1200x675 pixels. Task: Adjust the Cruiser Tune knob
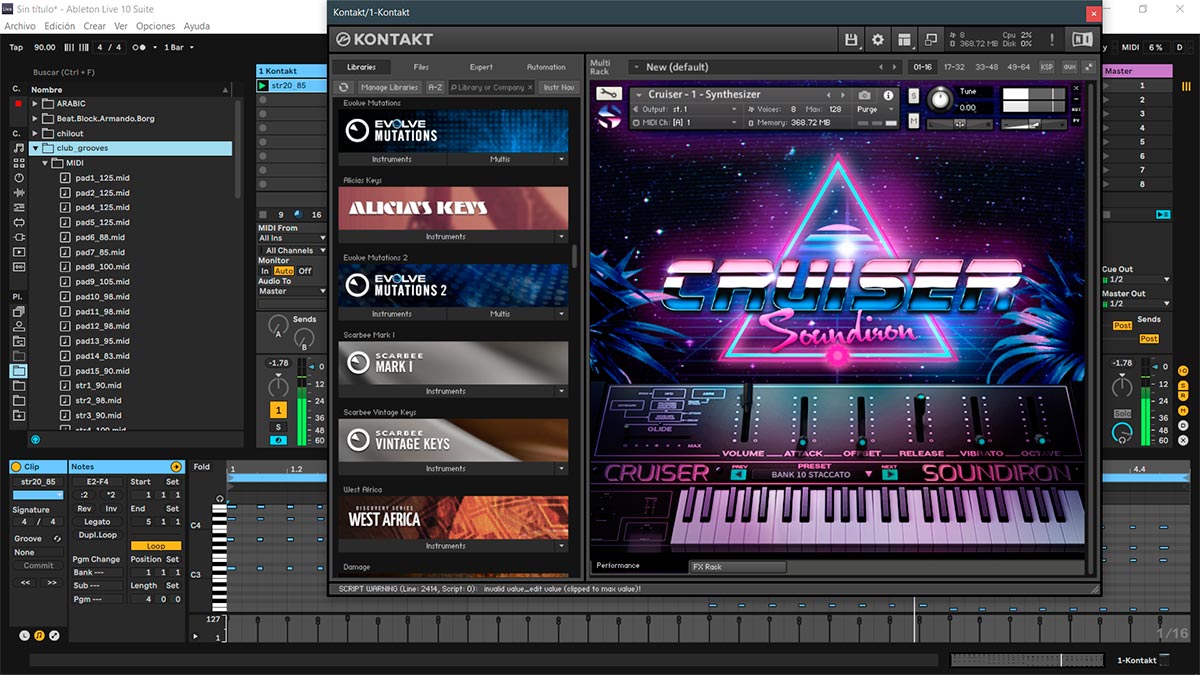click(x=941, y=100)
